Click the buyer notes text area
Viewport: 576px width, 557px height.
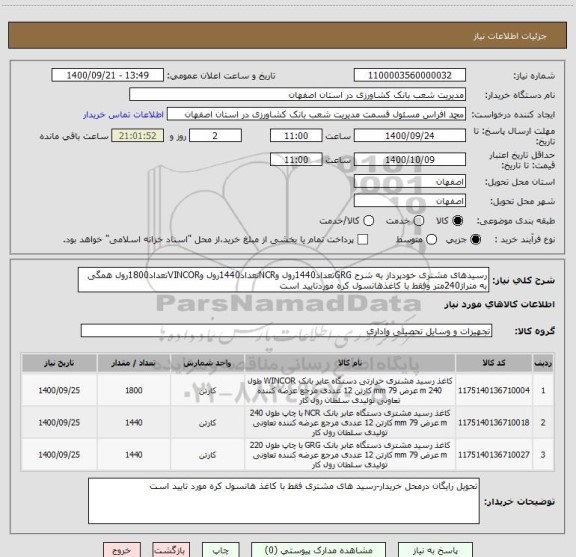(284, 501)
